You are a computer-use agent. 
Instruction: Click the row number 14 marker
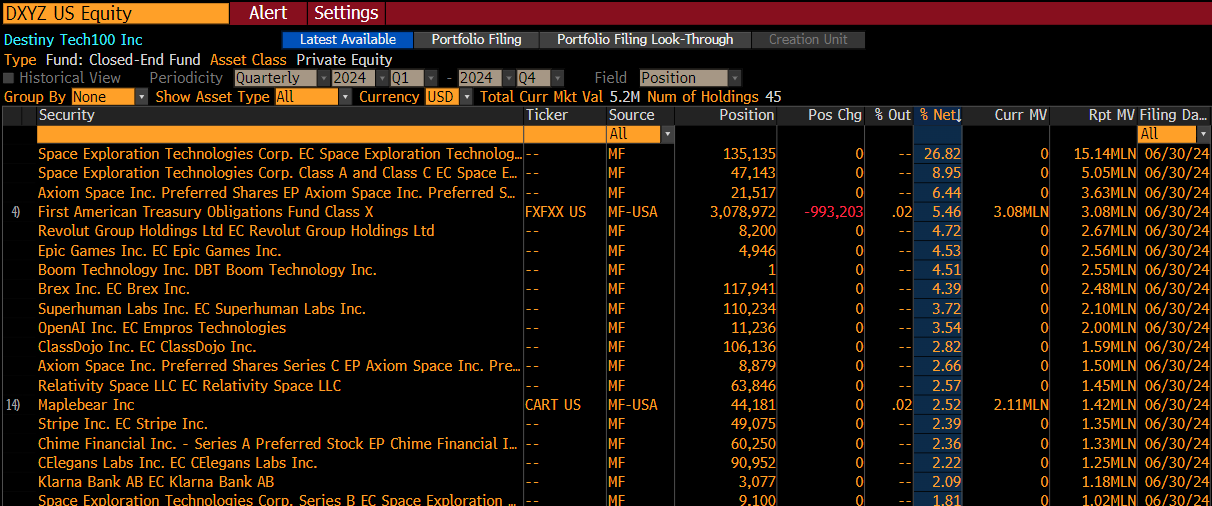(13, 405)
